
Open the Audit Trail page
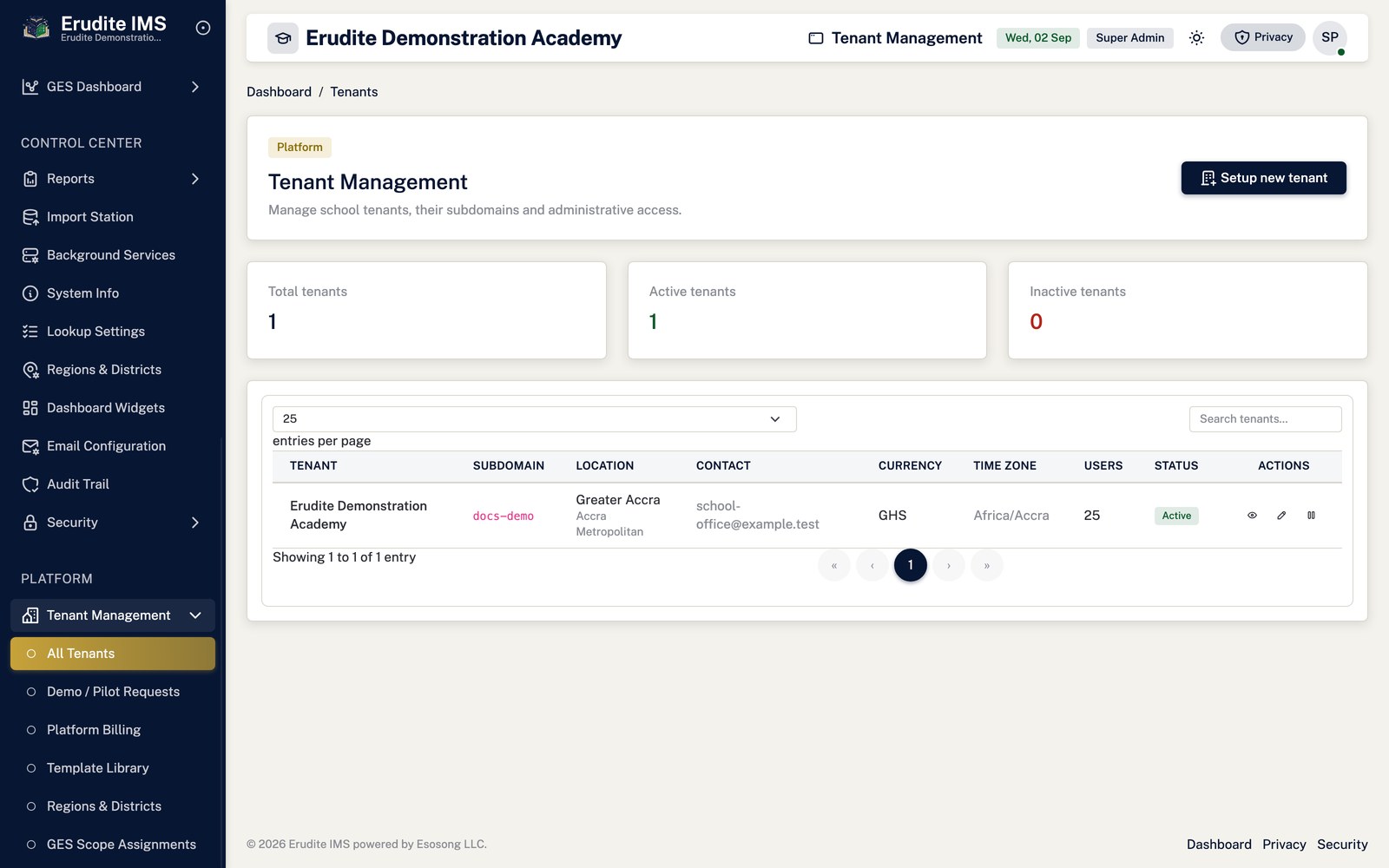pos(113,484)
